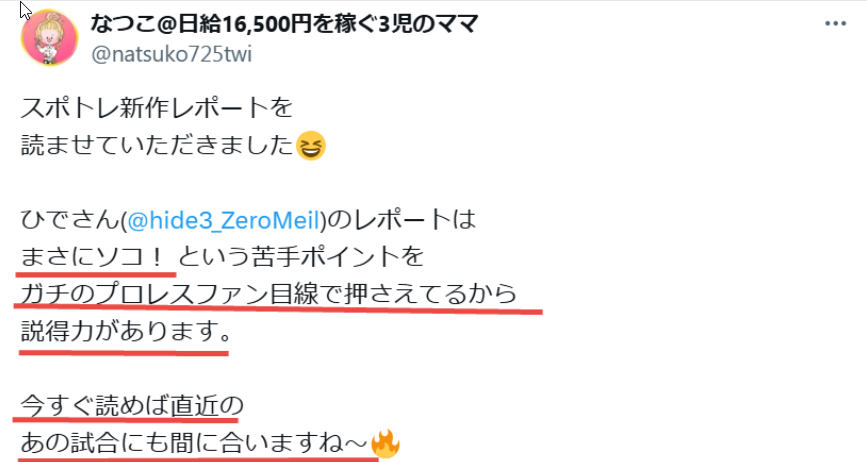The height and width of the screenshot is (462, 867).
Task: Click the なつこ profile avatar image
Action: (x=49, y=38)
